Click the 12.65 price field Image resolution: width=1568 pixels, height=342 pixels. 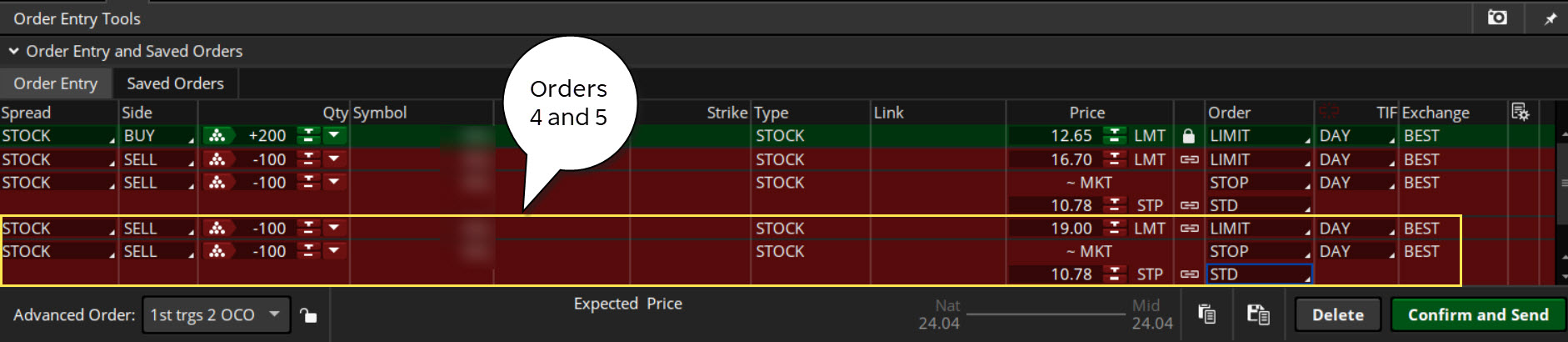point(1055,135)
